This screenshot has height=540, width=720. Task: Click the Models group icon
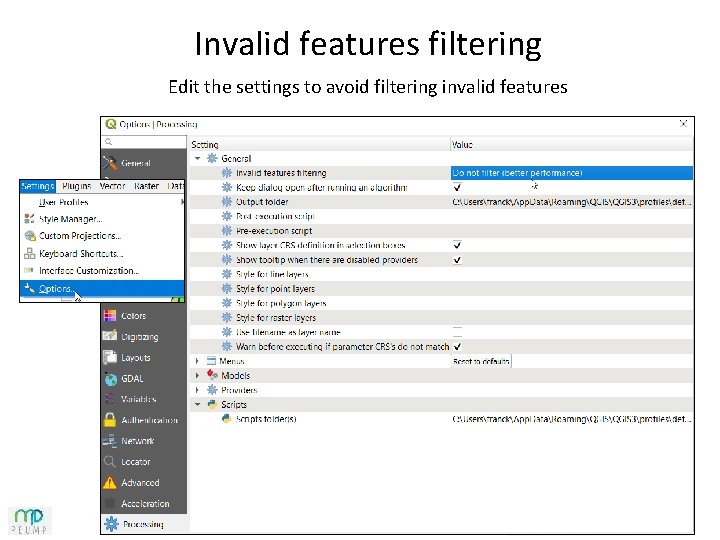point(212,375)
